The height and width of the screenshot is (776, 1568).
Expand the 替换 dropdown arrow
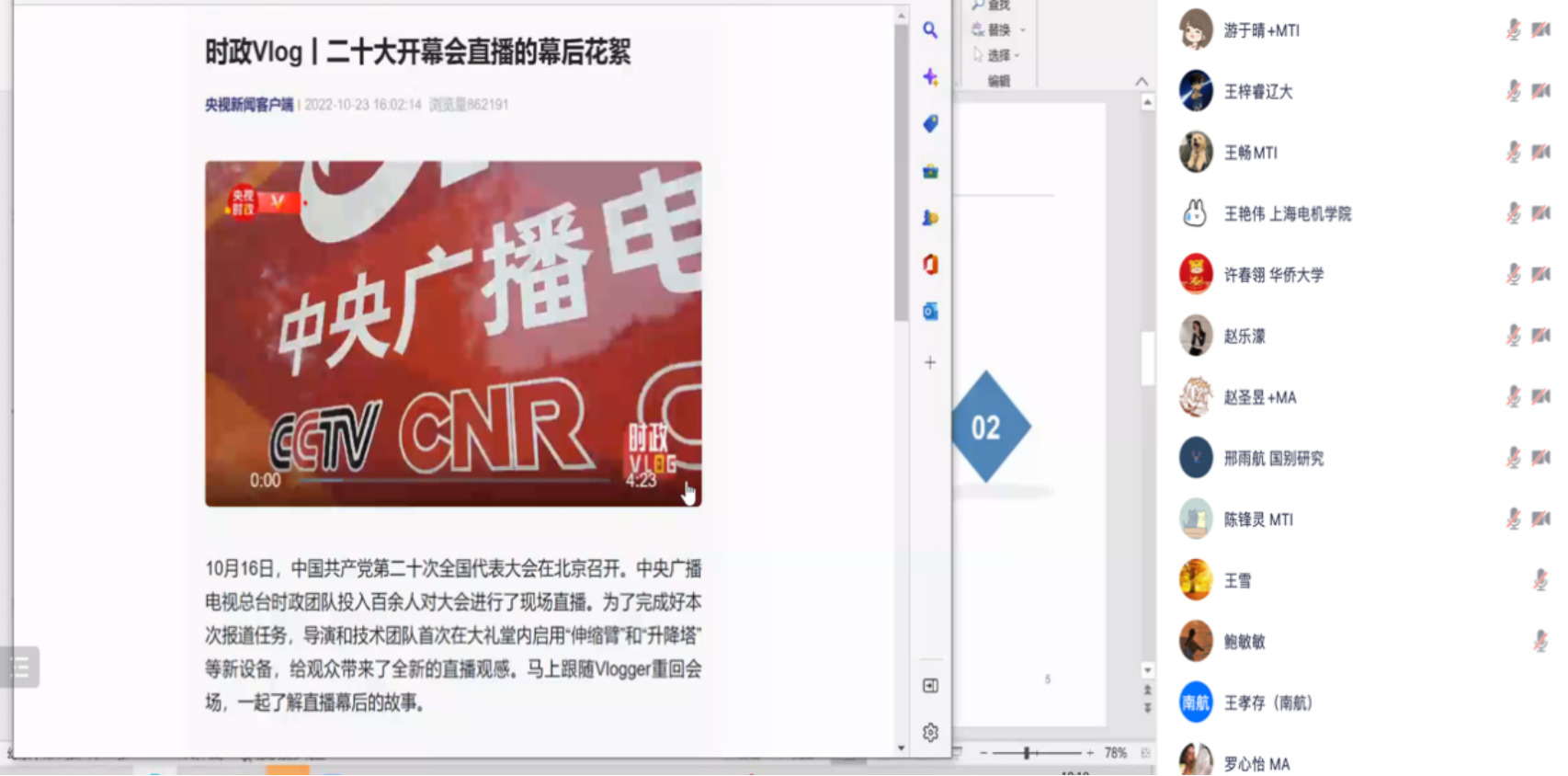click(1023, 30)
